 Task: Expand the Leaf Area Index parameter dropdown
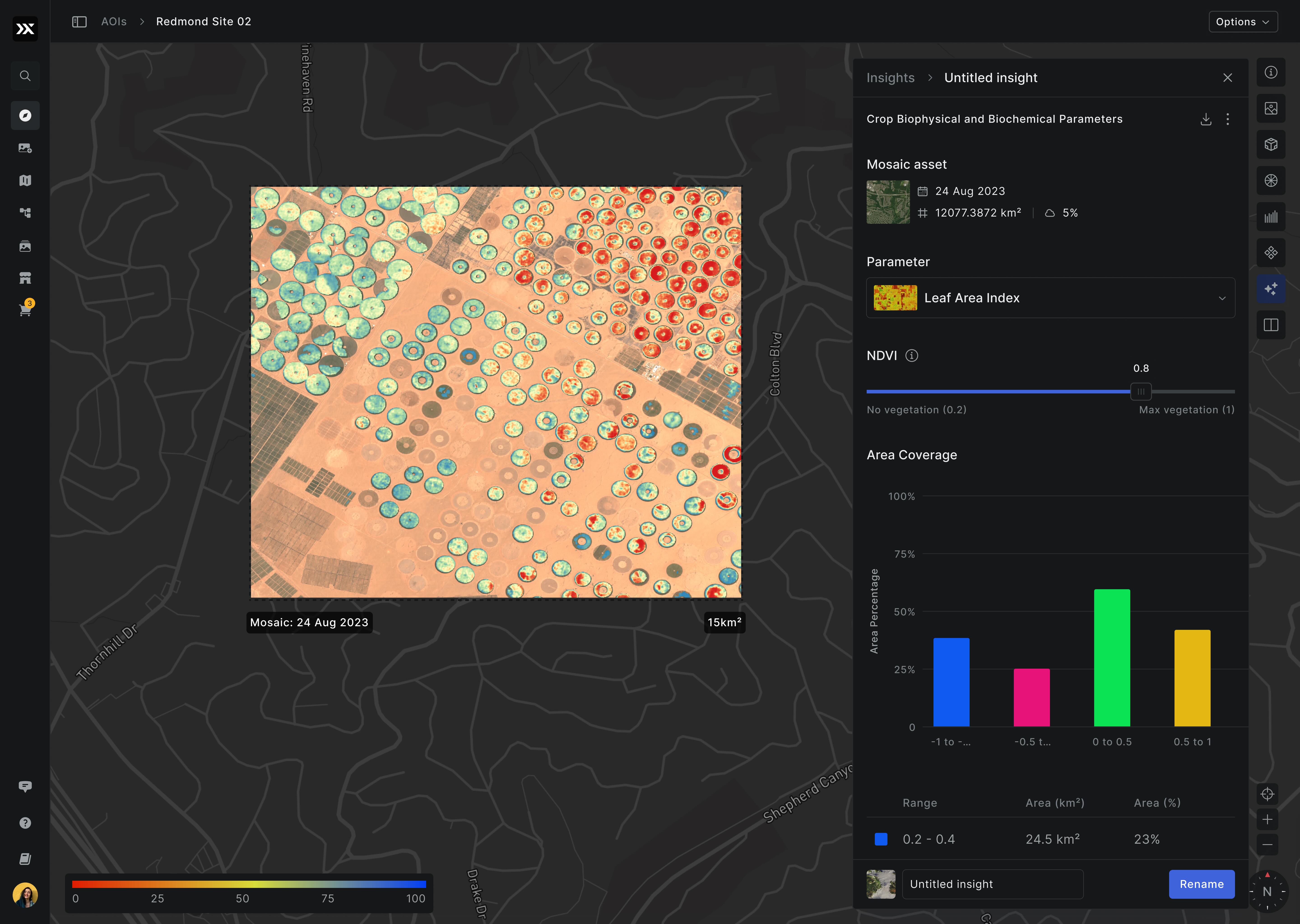tap(1050, 298)
